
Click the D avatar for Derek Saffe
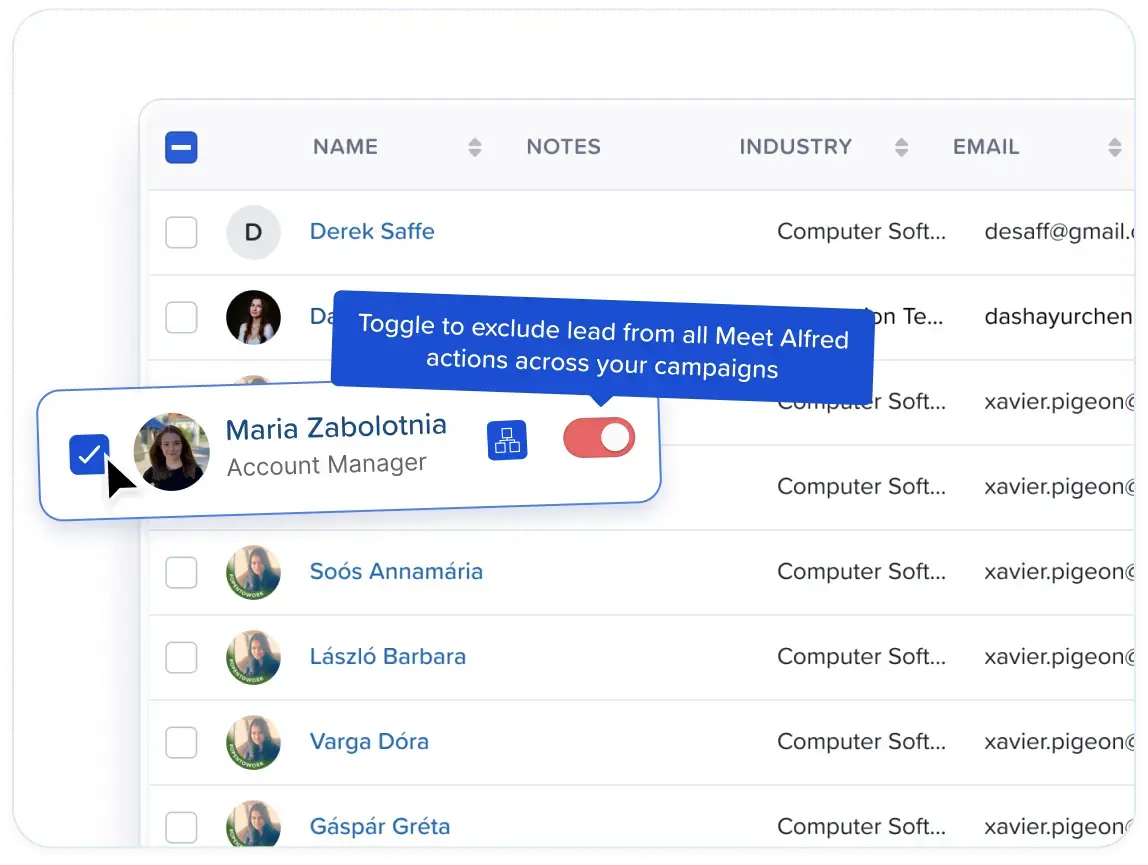tap(253, 232)
